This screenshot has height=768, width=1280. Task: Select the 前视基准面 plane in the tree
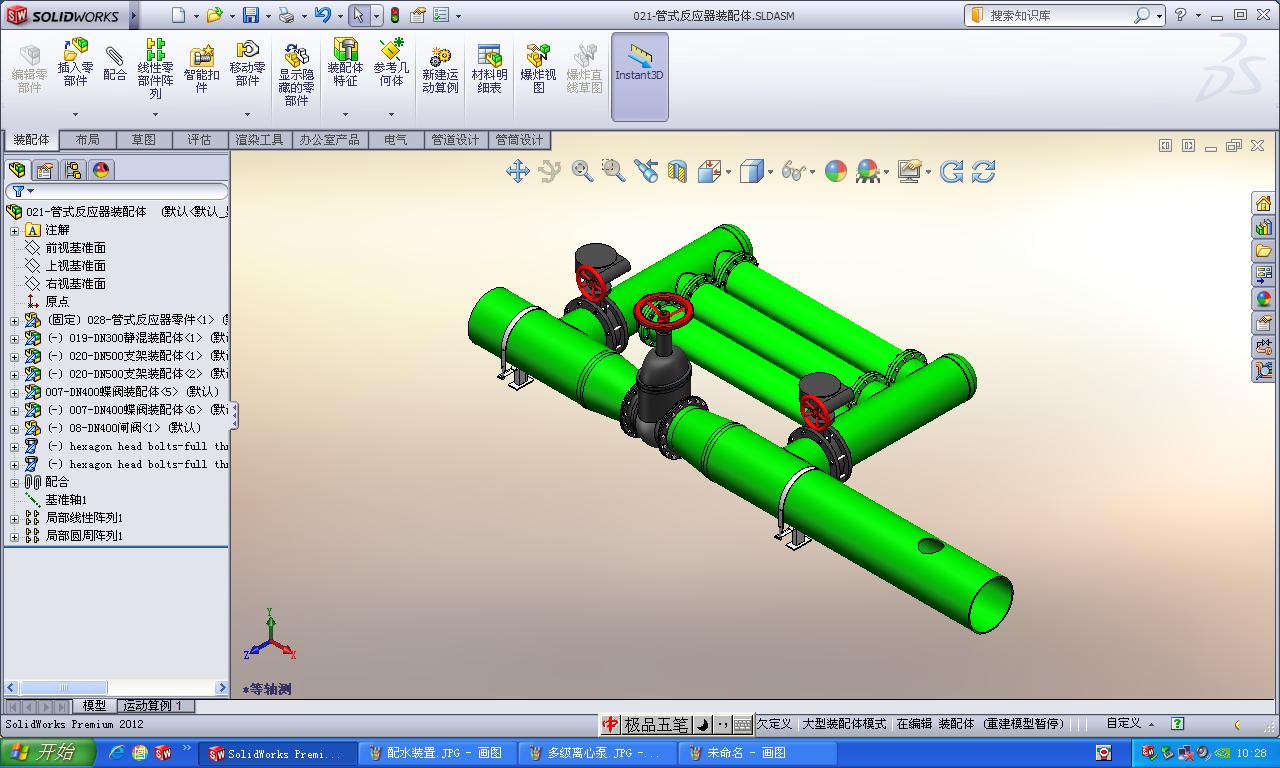pos(75,248)
